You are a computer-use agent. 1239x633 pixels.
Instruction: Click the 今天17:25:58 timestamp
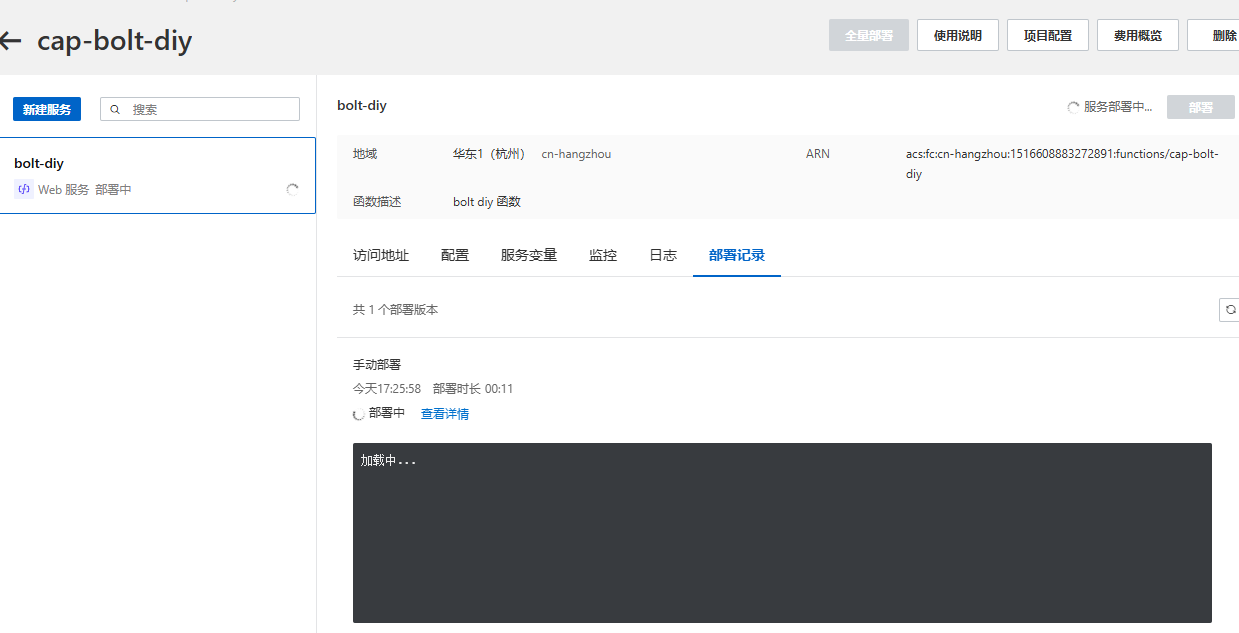point(387,389)
